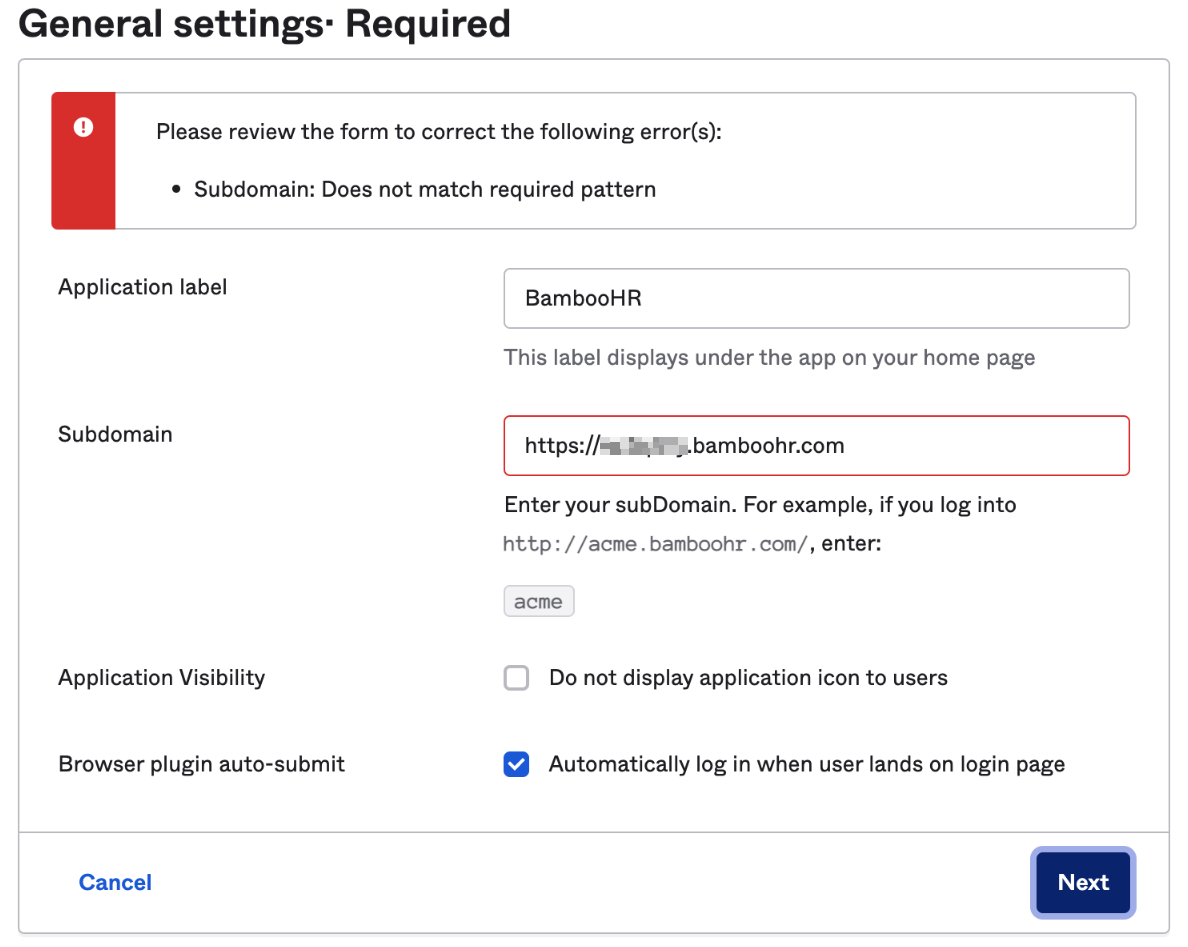
Task: Click Automatically log in when user lands text
Action: pyautogui.click(x=806, y=765)
